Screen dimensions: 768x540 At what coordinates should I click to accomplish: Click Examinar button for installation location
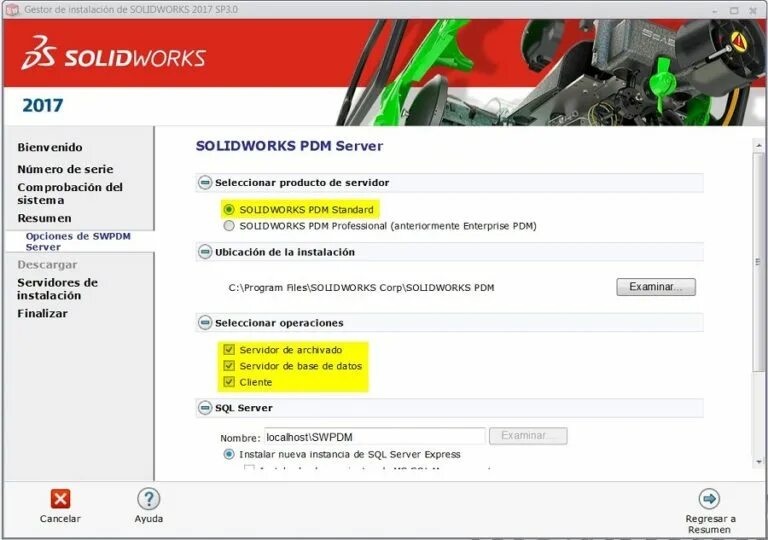pos(656,287)
